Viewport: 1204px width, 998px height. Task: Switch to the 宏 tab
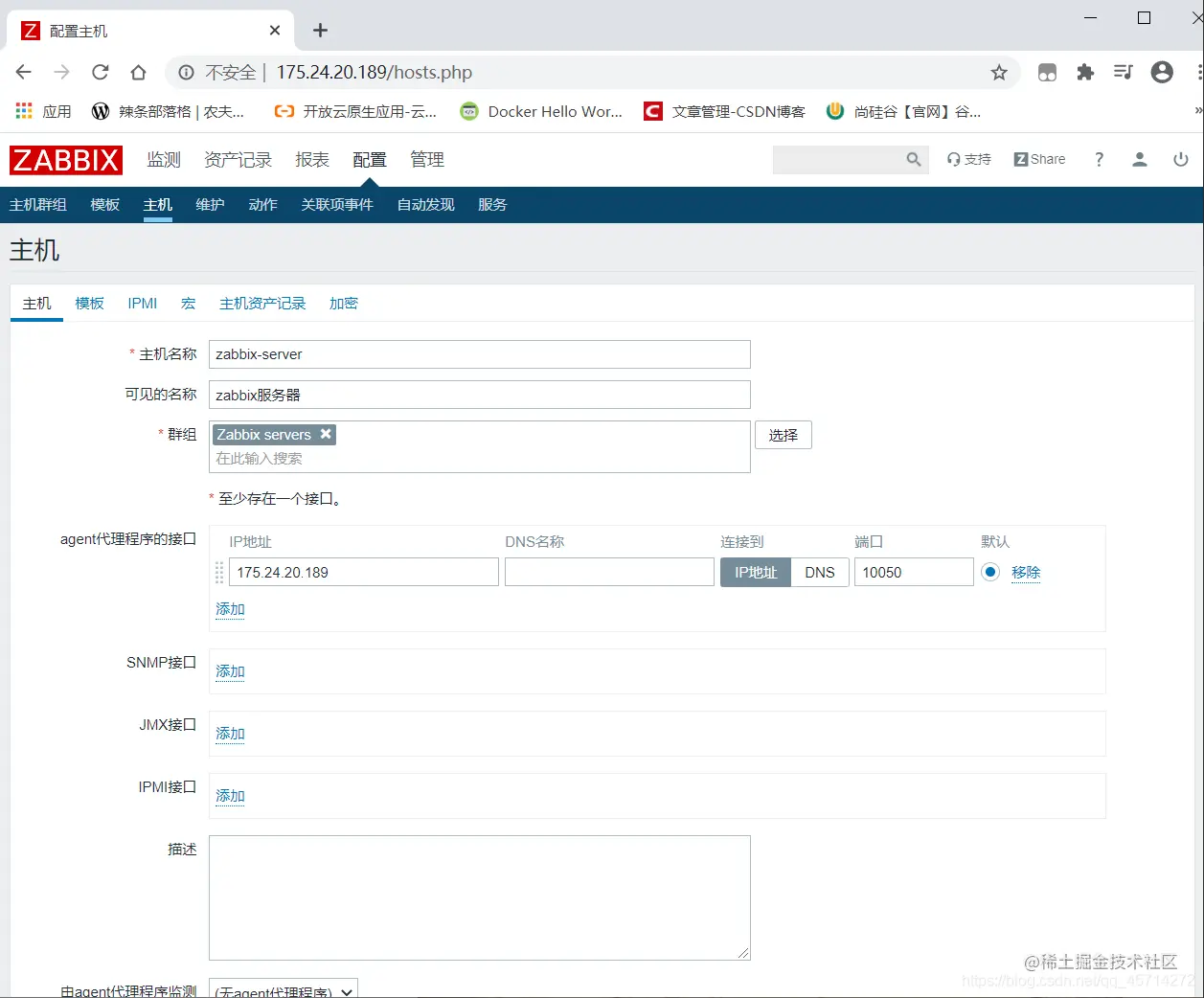pos(189,303)
